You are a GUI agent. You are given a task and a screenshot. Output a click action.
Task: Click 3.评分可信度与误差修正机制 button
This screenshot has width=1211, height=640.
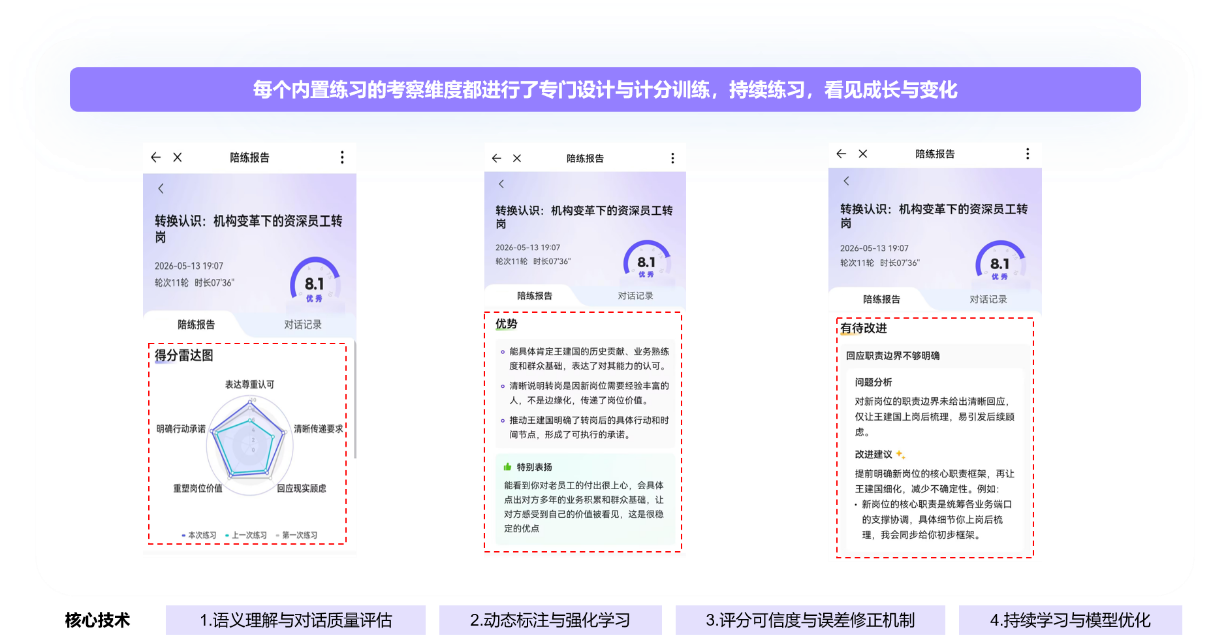click(x=810, y=620)
